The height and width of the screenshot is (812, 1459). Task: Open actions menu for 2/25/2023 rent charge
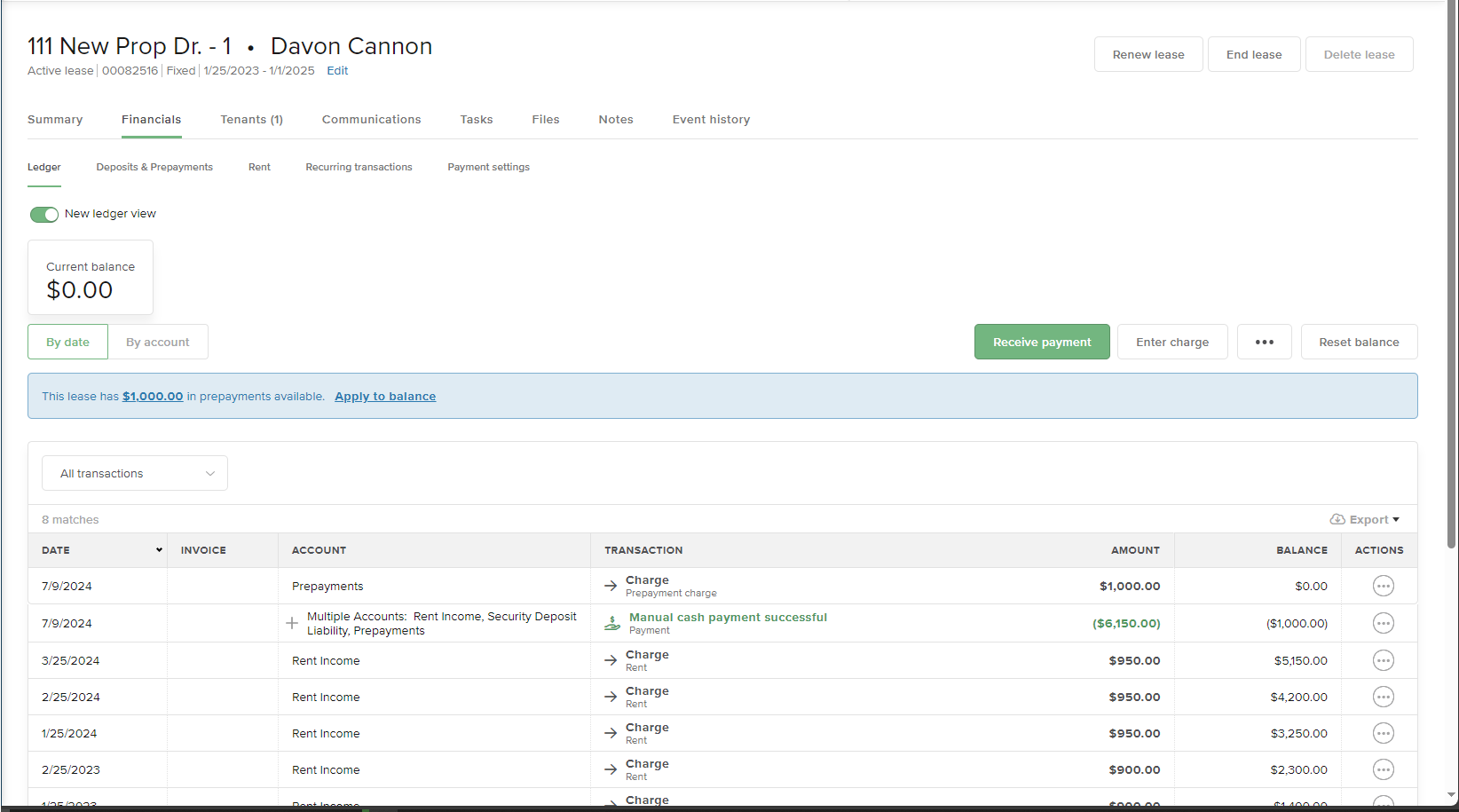1383,769
